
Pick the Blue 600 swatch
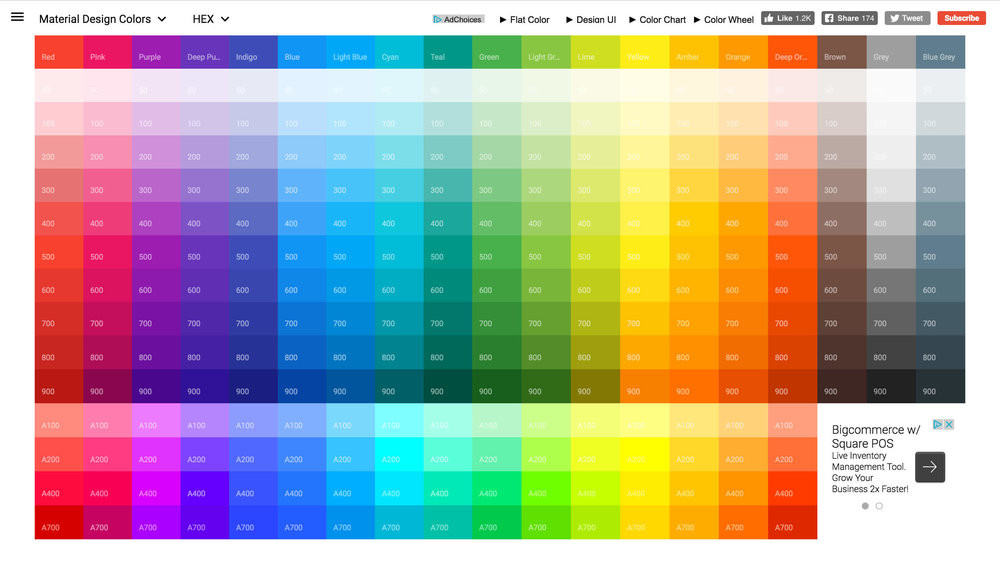[x=302, y=285]
